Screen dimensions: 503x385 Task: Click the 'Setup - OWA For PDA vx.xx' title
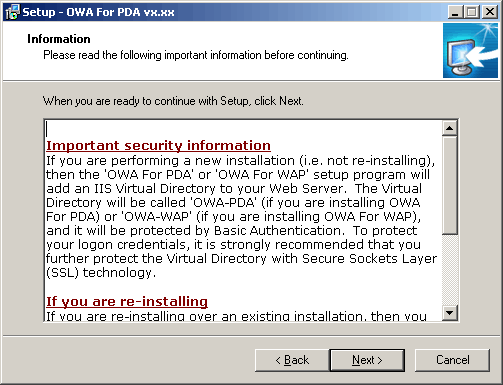pos(98,12)
